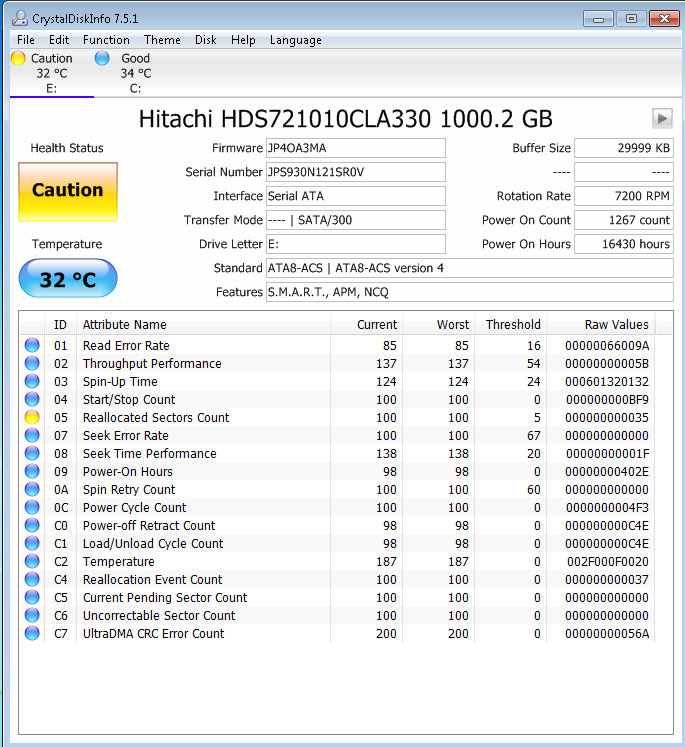
Task: Click the Transfer Mode field SATA/300
Action: (x=356, y=220)
